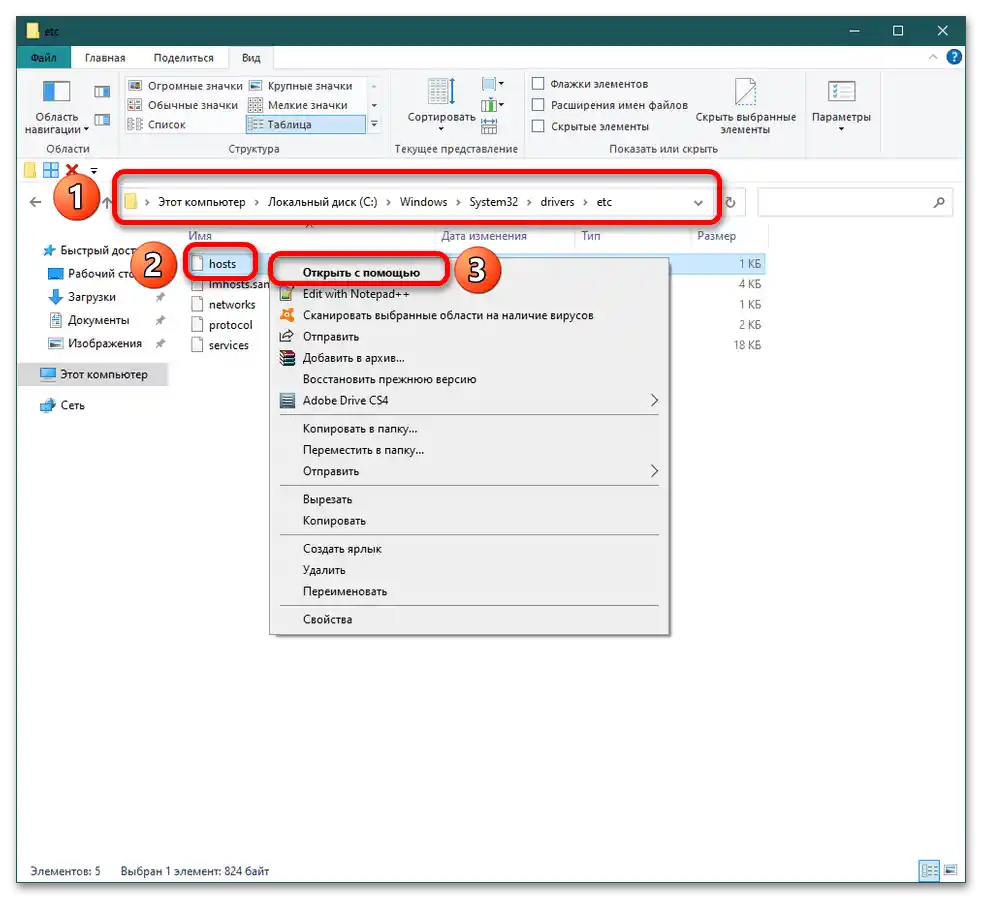Open the Сортировать sort menu
The width and height of the screenshot is (982, 899).
point(442,105)
